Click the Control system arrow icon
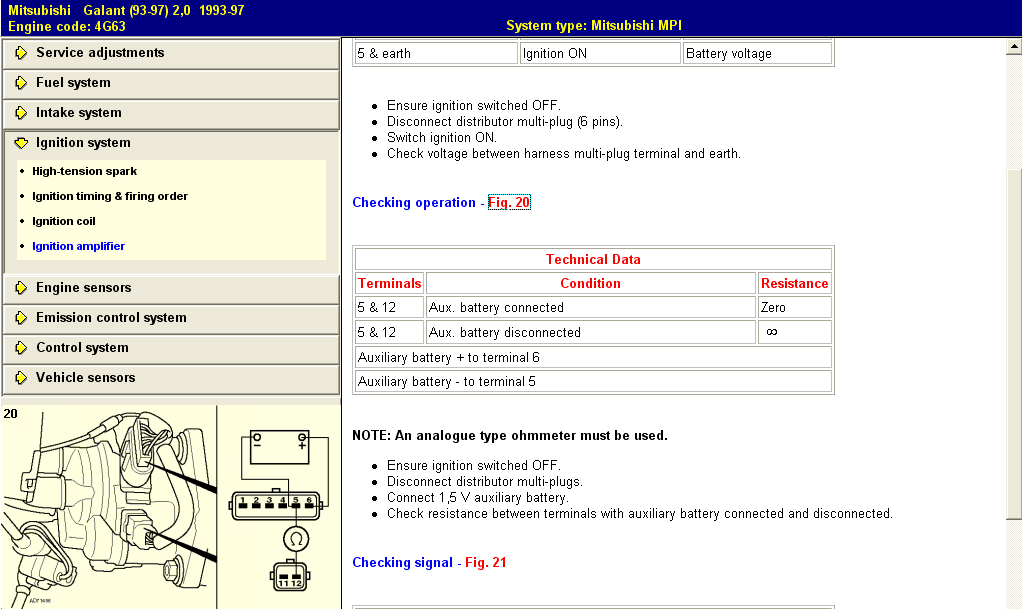Screen dimensions: 1022x609 click(x=21, y=348)
